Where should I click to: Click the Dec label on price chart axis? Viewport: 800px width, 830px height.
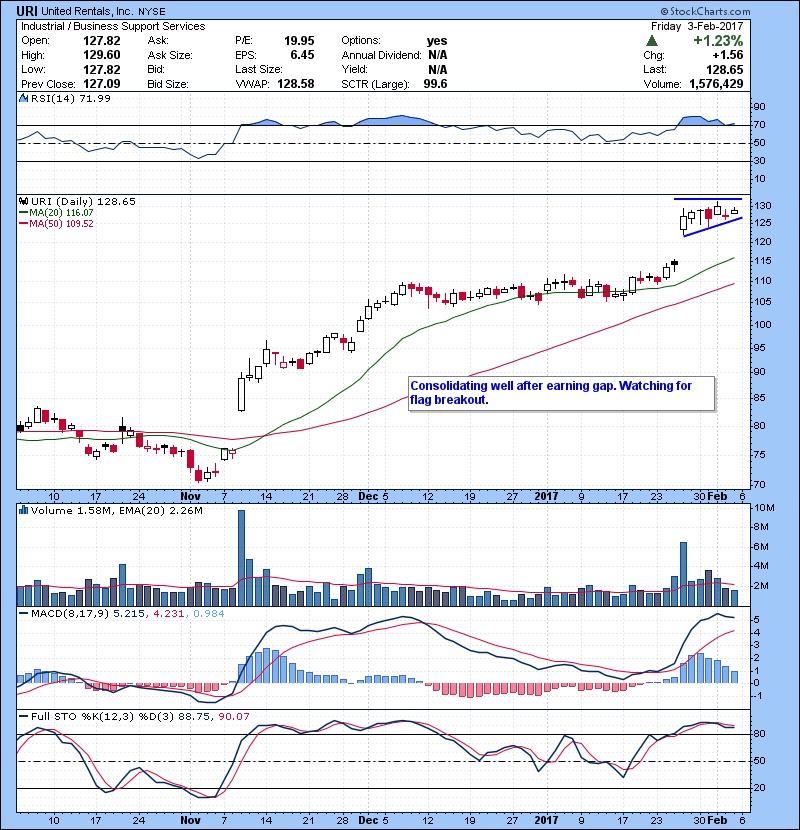(x=368, y=497)
